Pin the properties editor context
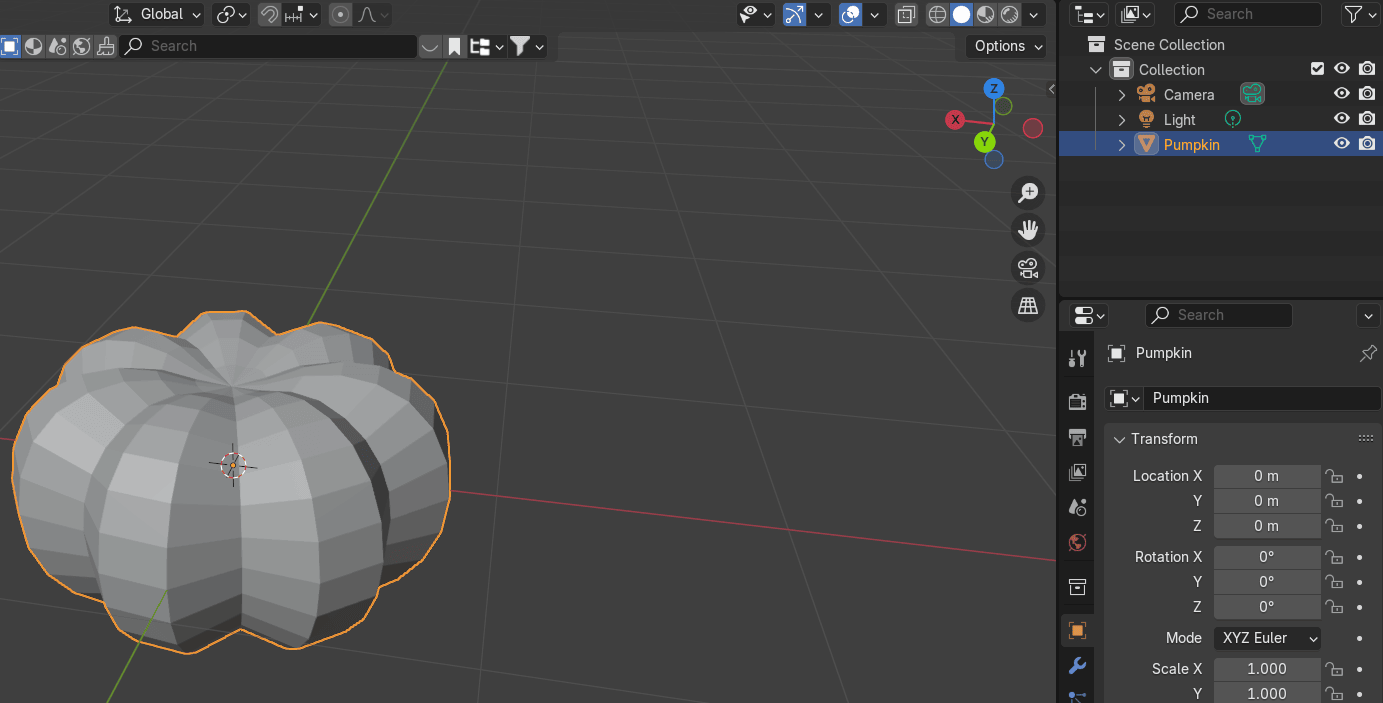Viewport: 1383px width, 703px height. pos(1368,353)
